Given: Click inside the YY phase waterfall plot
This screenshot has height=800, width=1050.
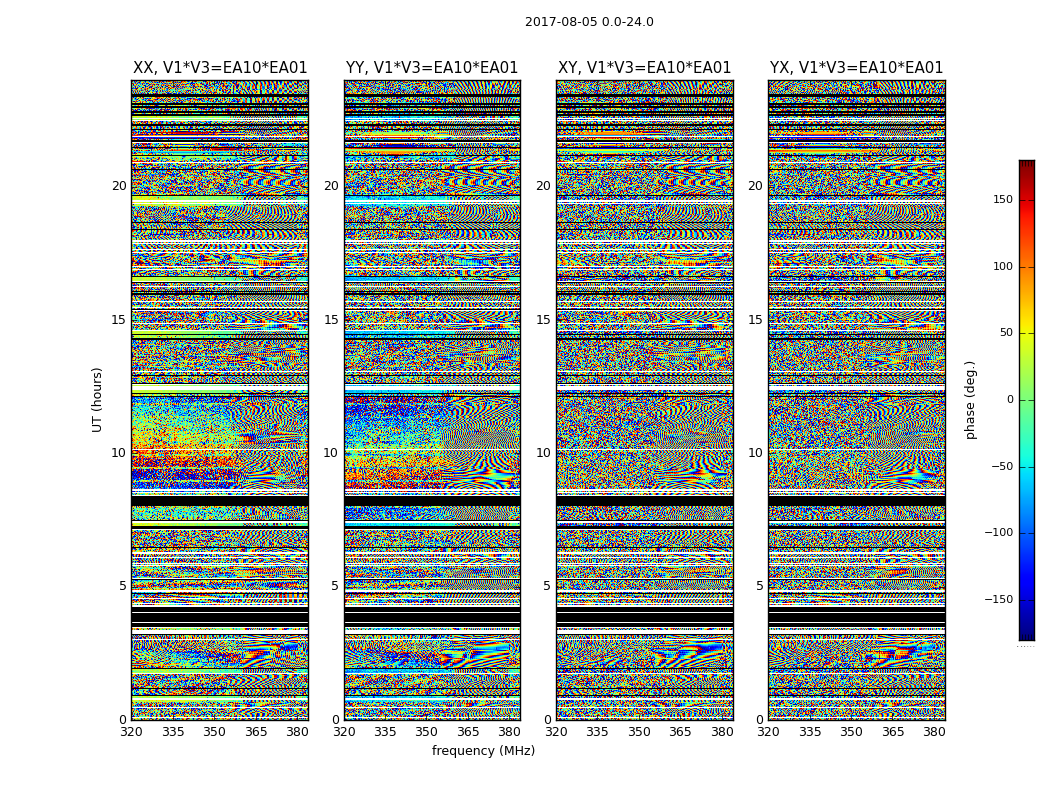Looking at the screenshot, I should pyautogui.click(x=432, y=400).
